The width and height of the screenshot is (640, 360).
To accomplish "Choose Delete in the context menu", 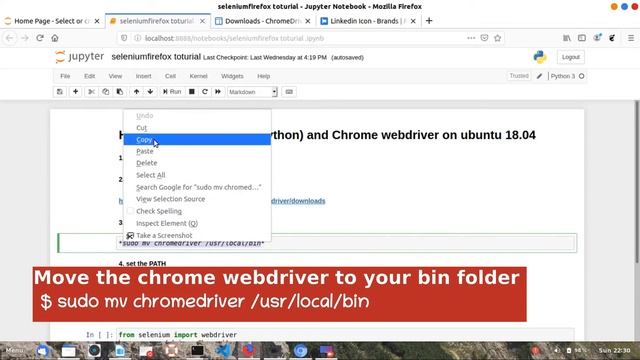I will [x=197, y=163].
